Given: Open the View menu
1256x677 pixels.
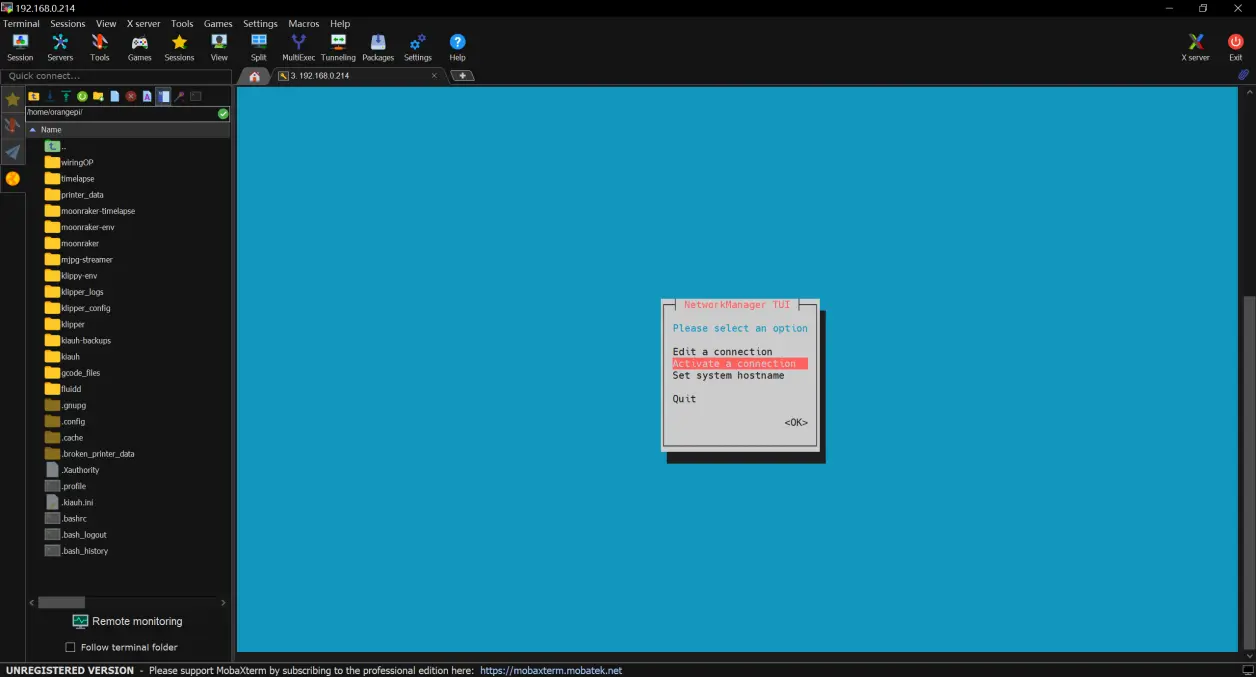Looking at the screenshot, I should click(x=106, y=24).
